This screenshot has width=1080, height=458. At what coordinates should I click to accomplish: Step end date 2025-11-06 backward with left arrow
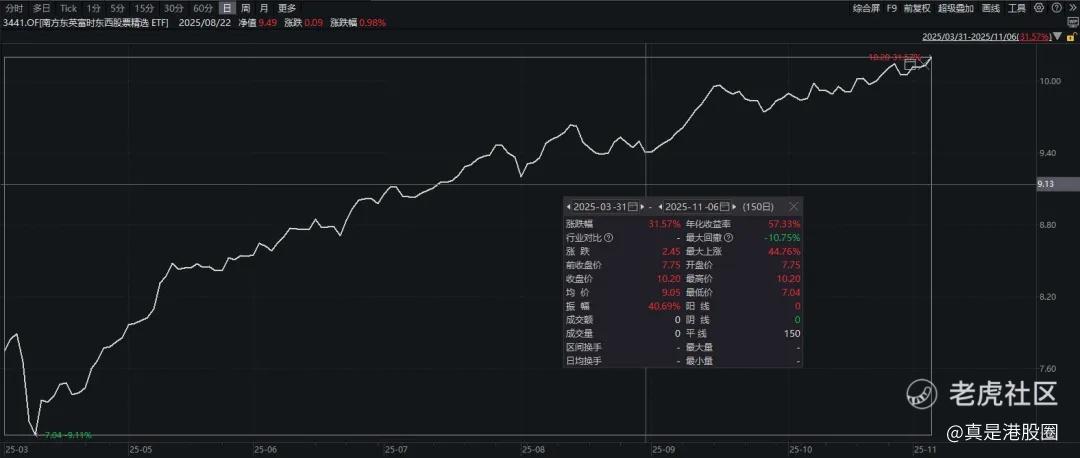click(661, 207)
